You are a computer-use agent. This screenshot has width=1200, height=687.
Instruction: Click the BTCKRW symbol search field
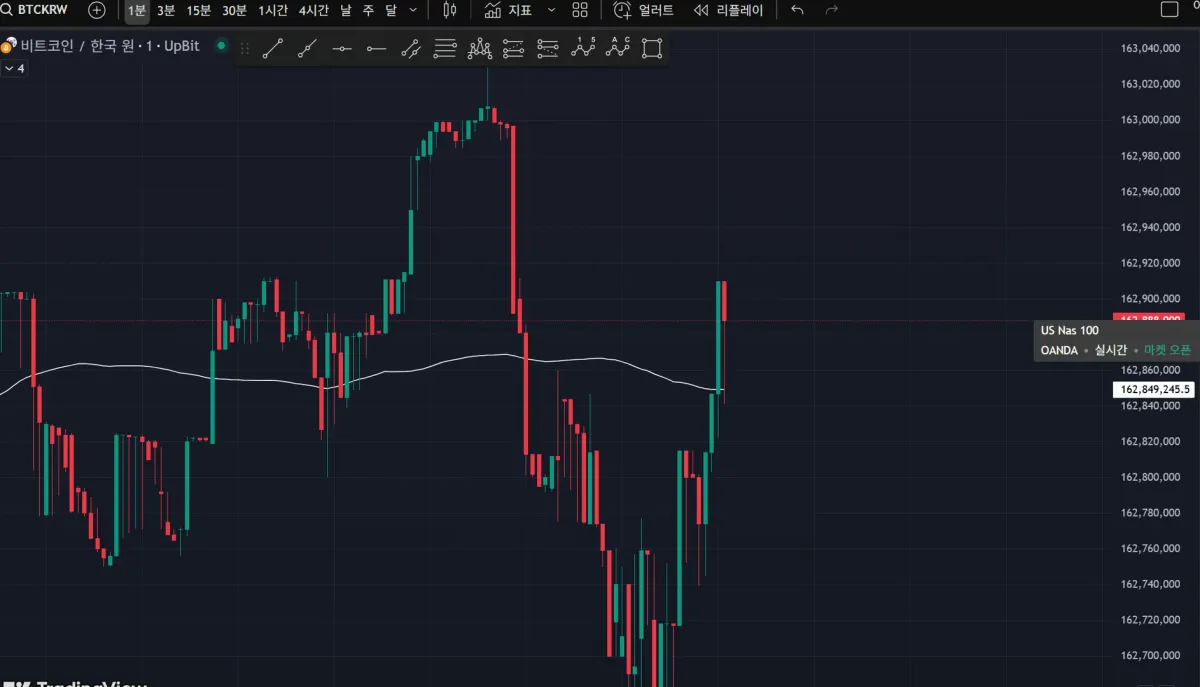[x=42, y=10]
